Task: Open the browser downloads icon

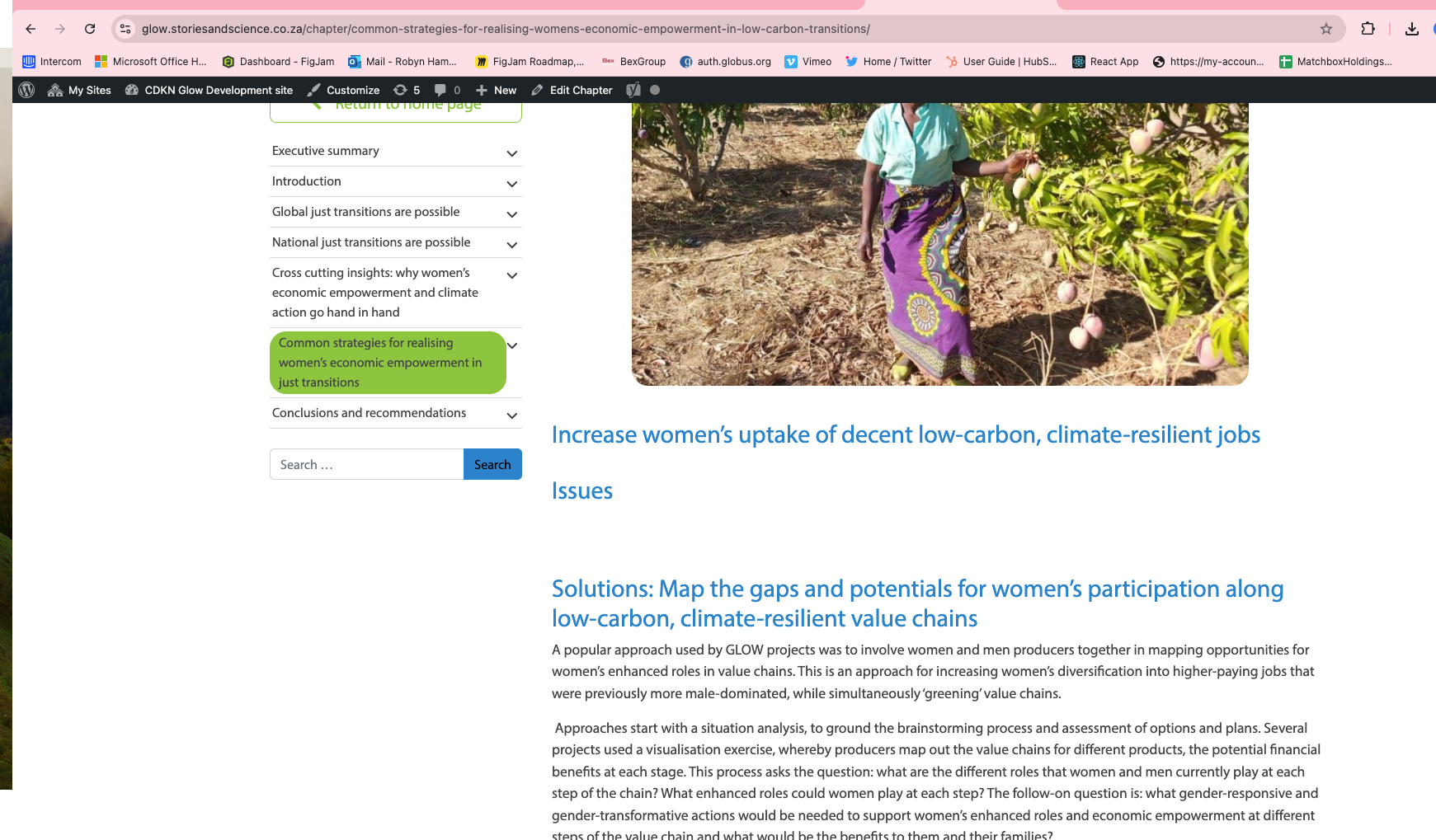Action: (1412, 29)
